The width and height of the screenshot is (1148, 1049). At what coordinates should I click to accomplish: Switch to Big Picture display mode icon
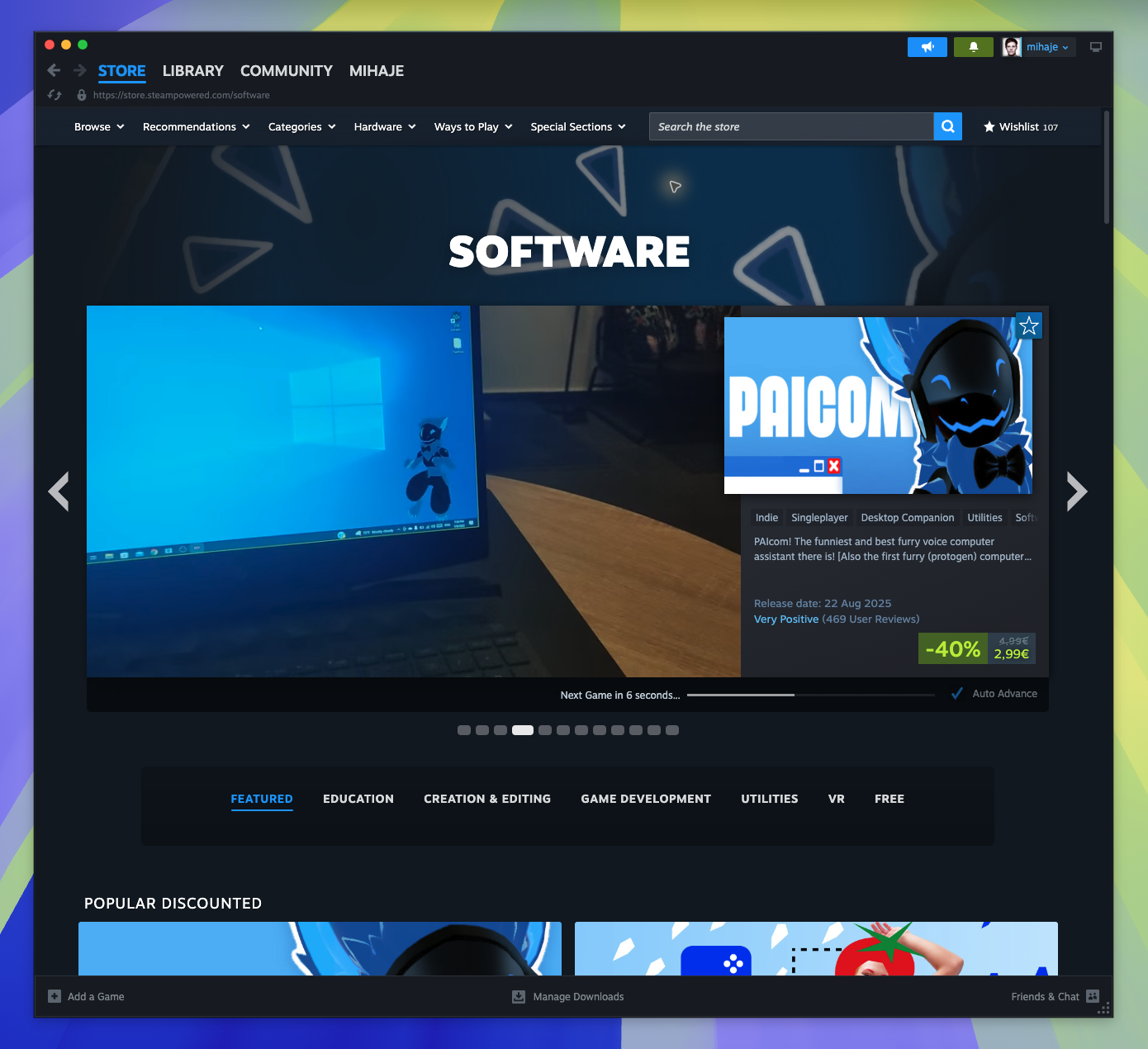[1096, 47]
